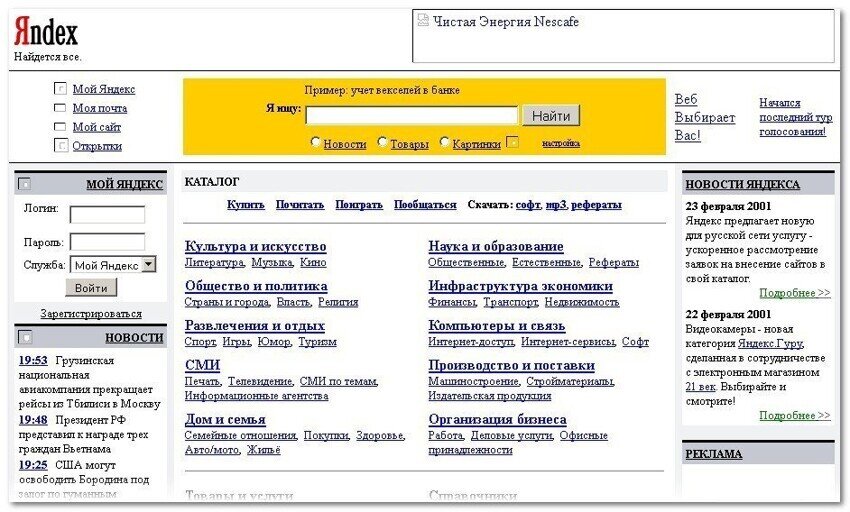Click the icon beside Мой сайт link
Viewport: 850px width, 512px height.
60,126
